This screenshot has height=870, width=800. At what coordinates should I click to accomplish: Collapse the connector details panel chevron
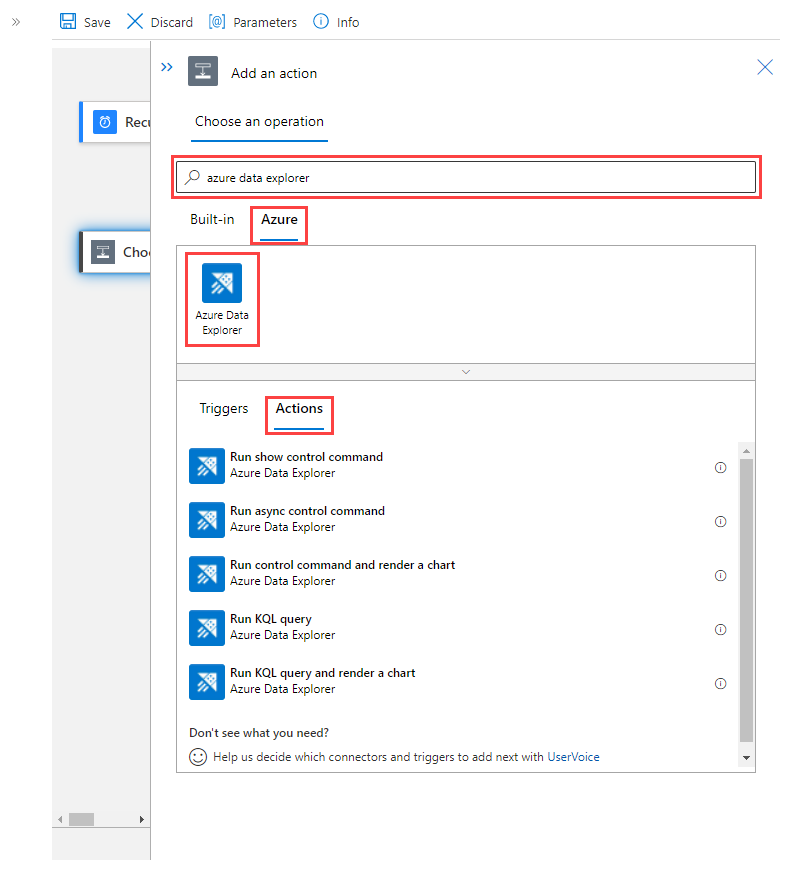tap(465, 371)
